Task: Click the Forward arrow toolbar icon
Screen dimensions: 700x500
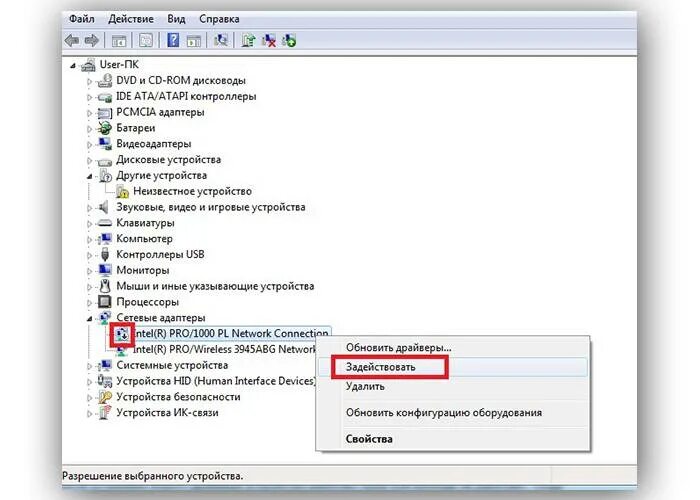Action: [x=92, y=41]
